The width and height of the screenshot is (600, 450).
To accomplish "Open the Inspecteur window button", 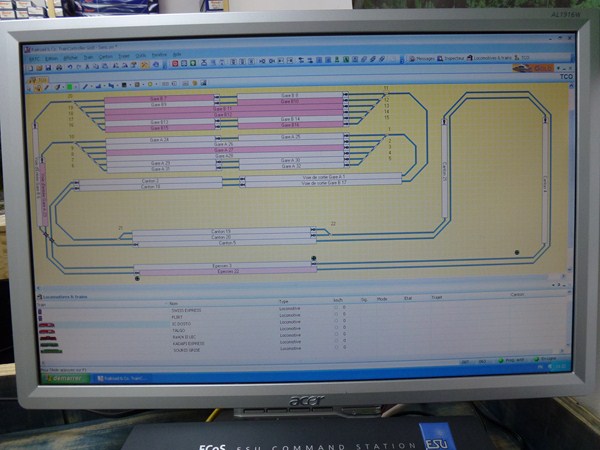I will [451, 58].
